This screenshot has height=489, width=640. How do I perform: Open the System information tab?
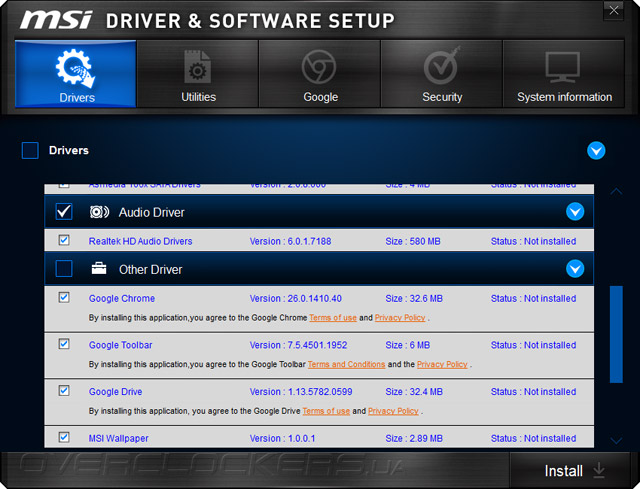564,74
